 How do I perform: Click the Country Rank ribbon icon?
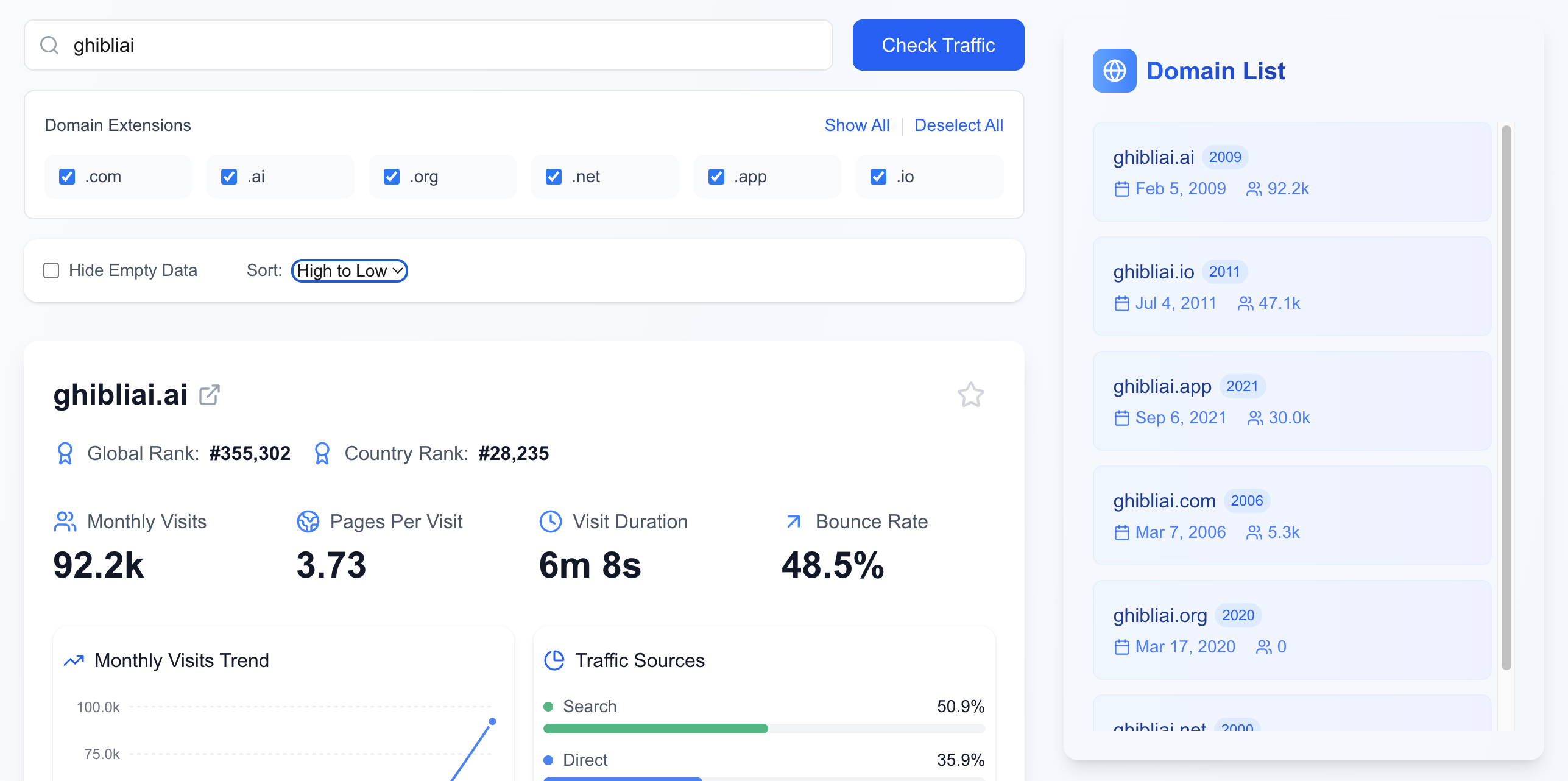point(322,453)
